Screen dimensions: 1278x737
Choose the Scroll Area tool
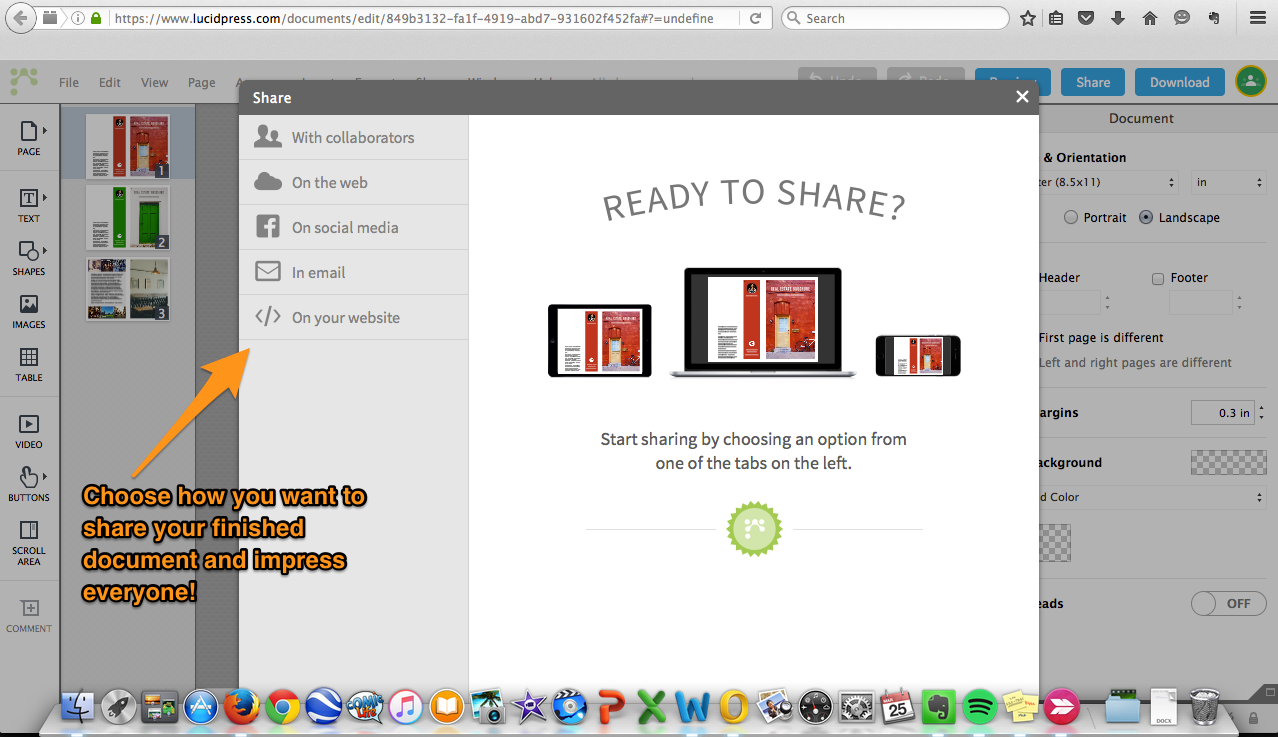pos(29,541)
